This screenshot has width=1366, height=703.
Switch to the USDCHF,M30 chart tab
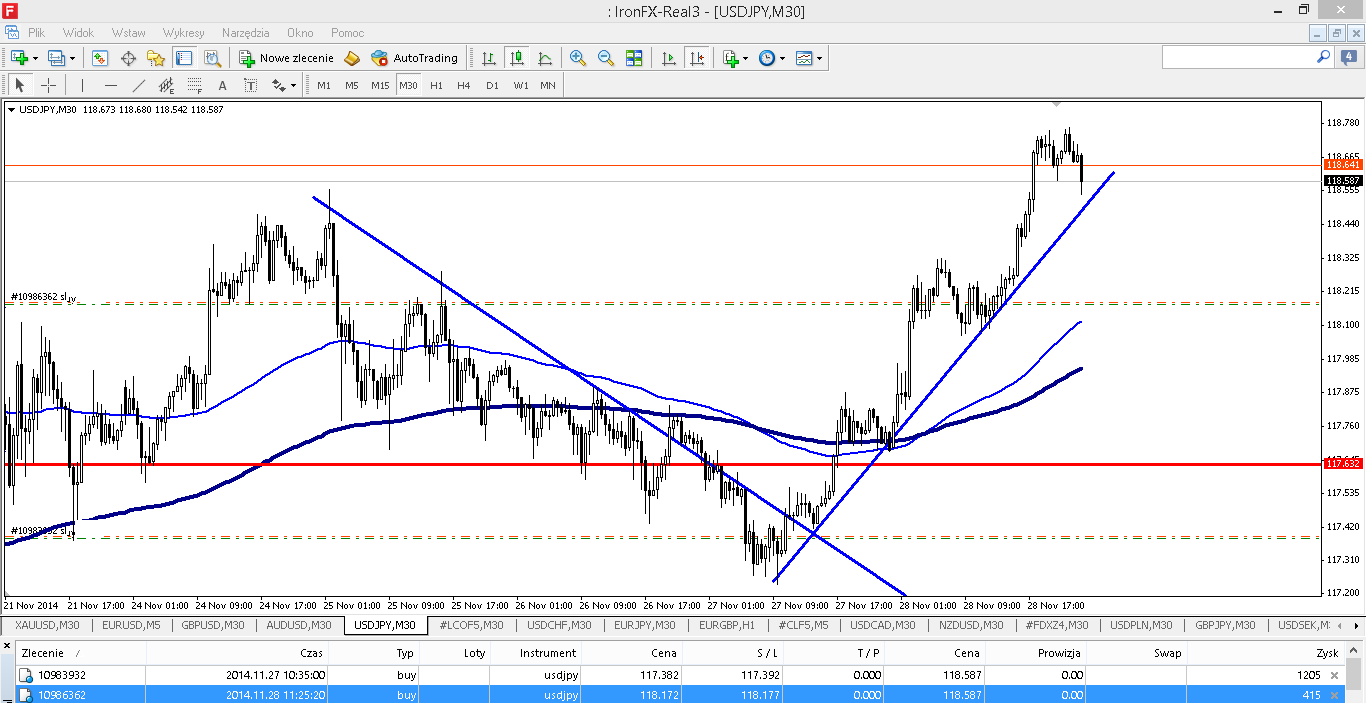(x=558, y=625)
